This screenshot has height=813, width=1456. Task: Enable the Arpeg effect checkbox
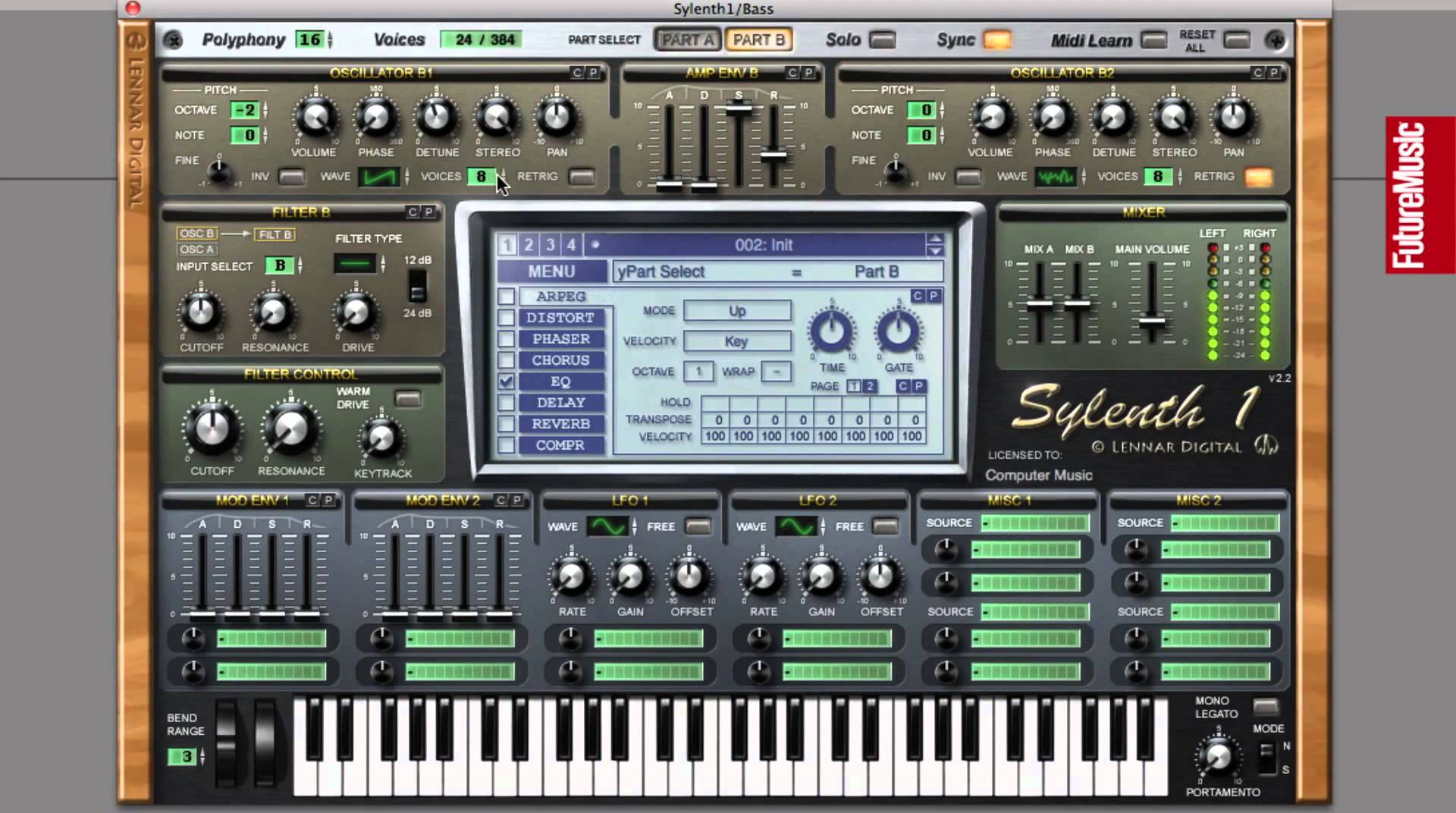tap(506, 297)
